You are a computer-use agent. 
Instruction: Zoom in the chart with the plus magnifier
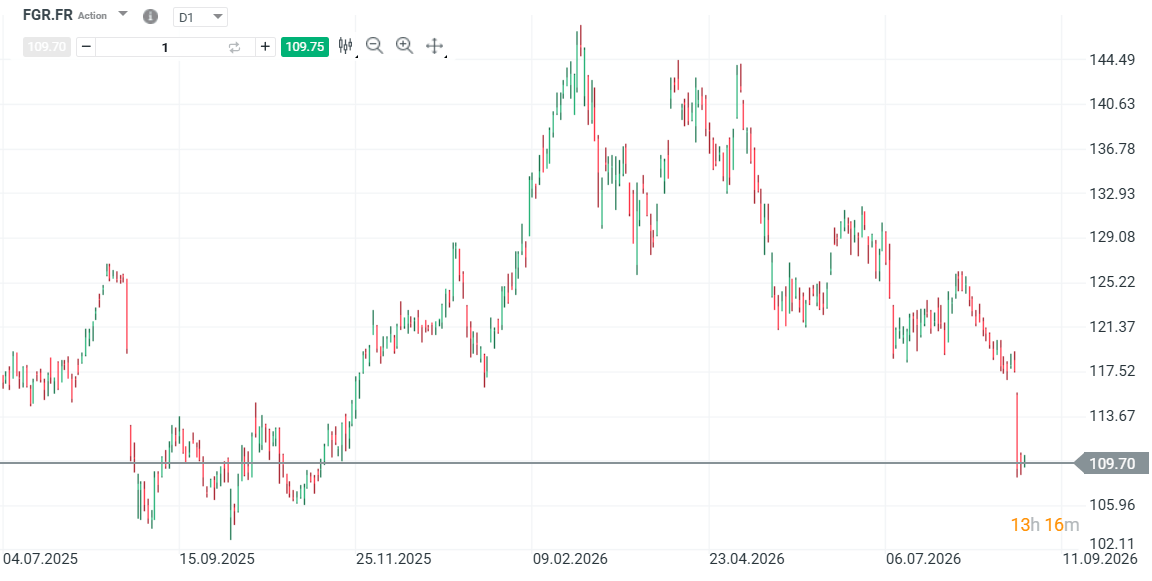point(404,46)
